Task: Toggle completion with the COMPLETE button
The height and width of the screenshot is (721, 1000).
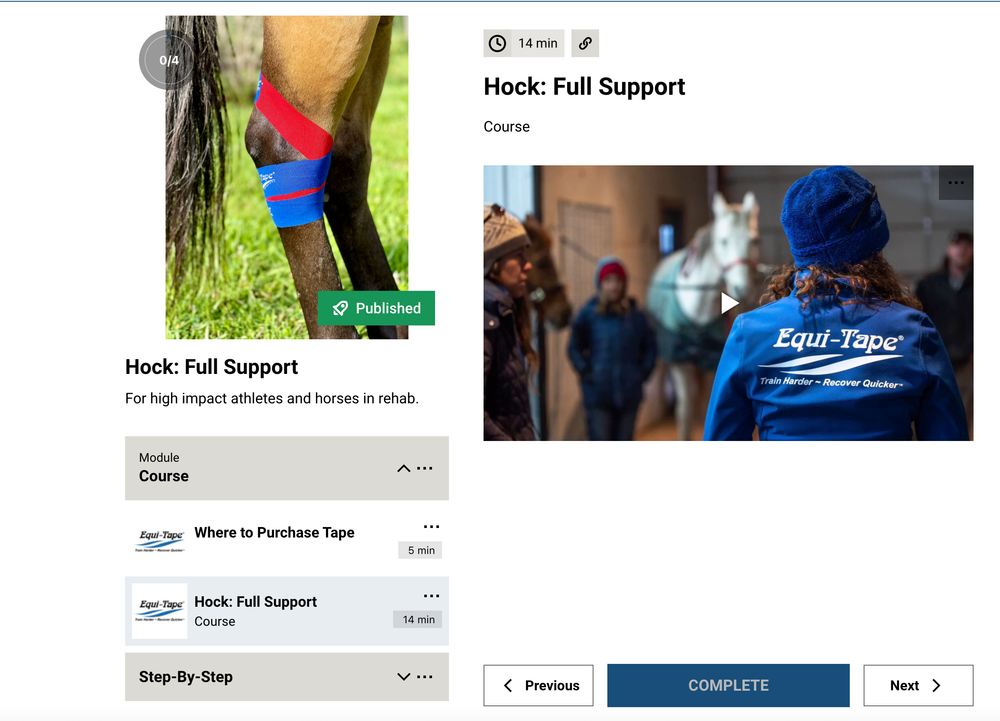Action: click(x=728, y=685)
